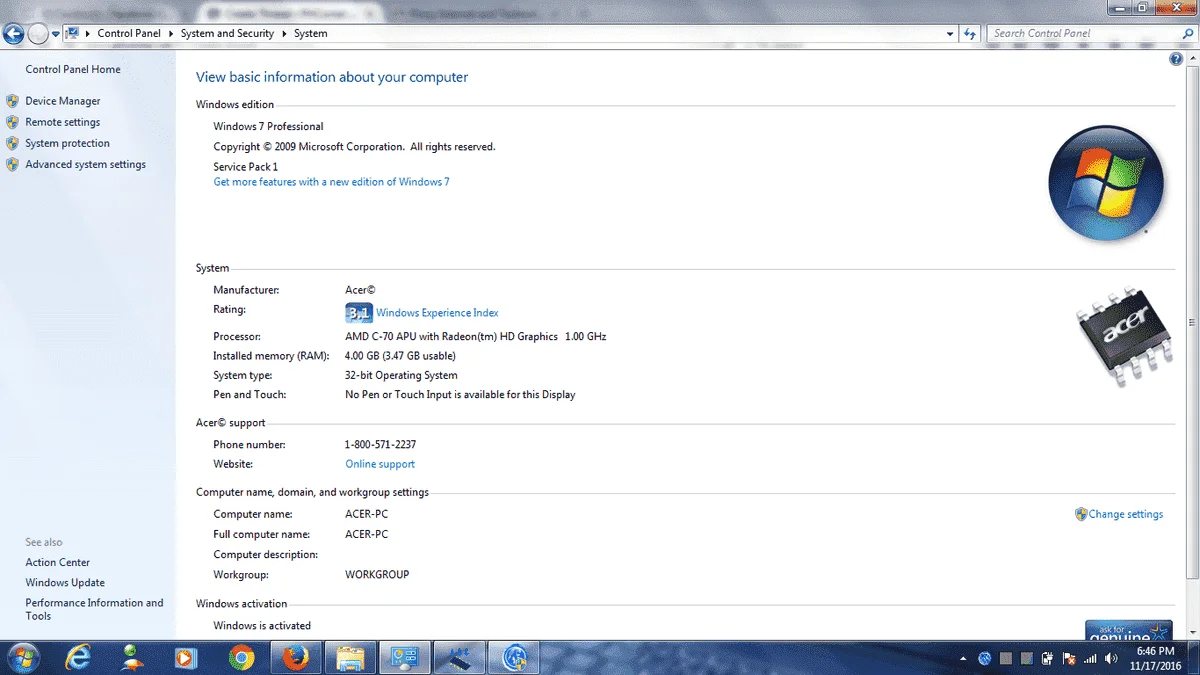Viewport: 1200px width, 675px height.
Task: Open the recent pages dropdown arrow
Action: 56,34
